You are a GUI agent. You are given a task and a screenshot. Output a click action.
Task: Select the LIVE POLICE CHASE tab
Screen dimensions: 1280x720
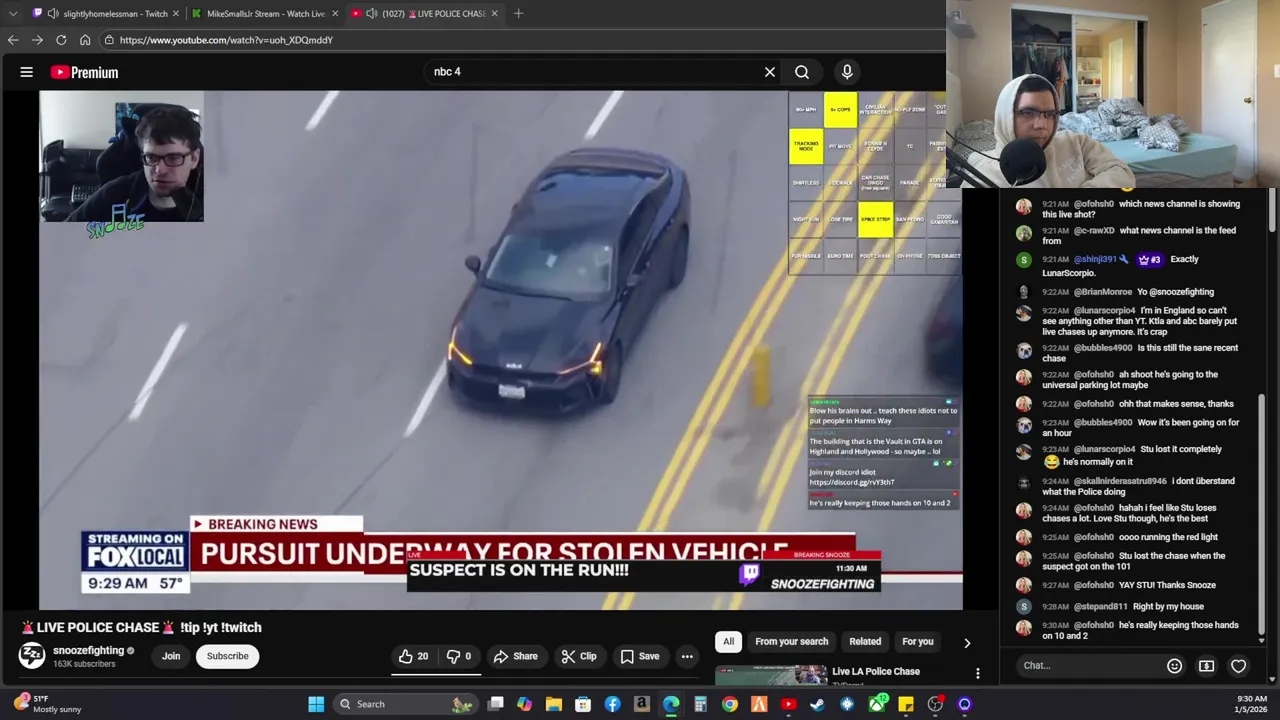click(425, 13)
